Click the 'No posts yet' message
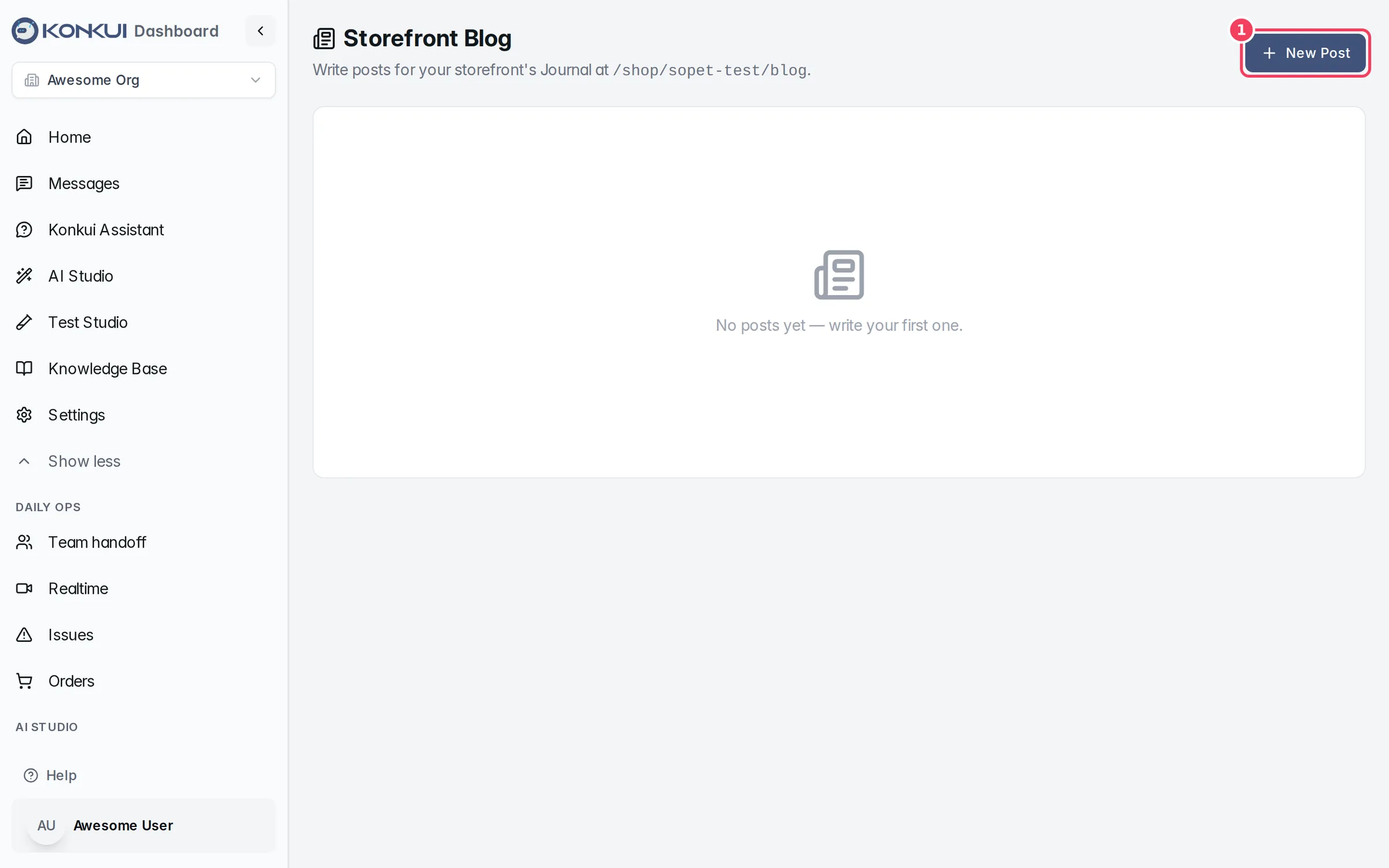The height and width of the screenshot is (868, 1389). tap(839, 325)
